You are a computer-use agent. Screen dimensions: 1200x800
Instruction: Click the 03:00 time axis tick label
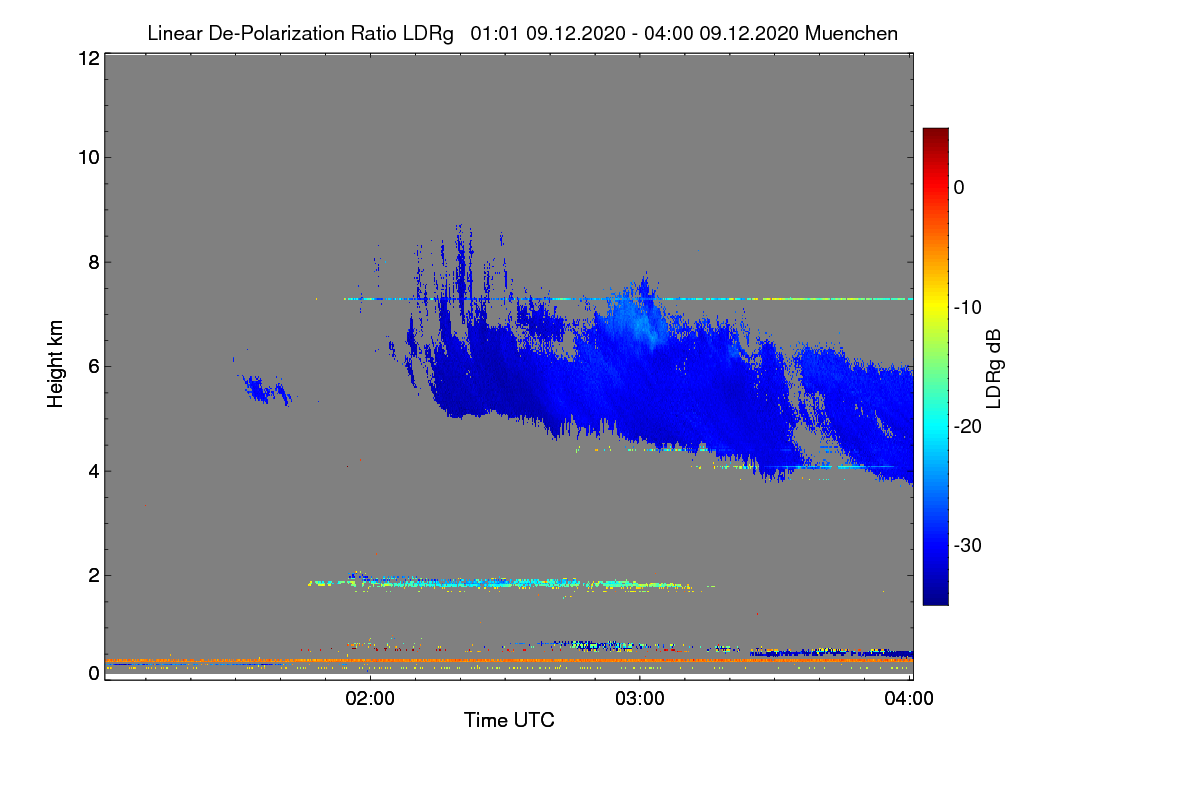tap(640, 699)
